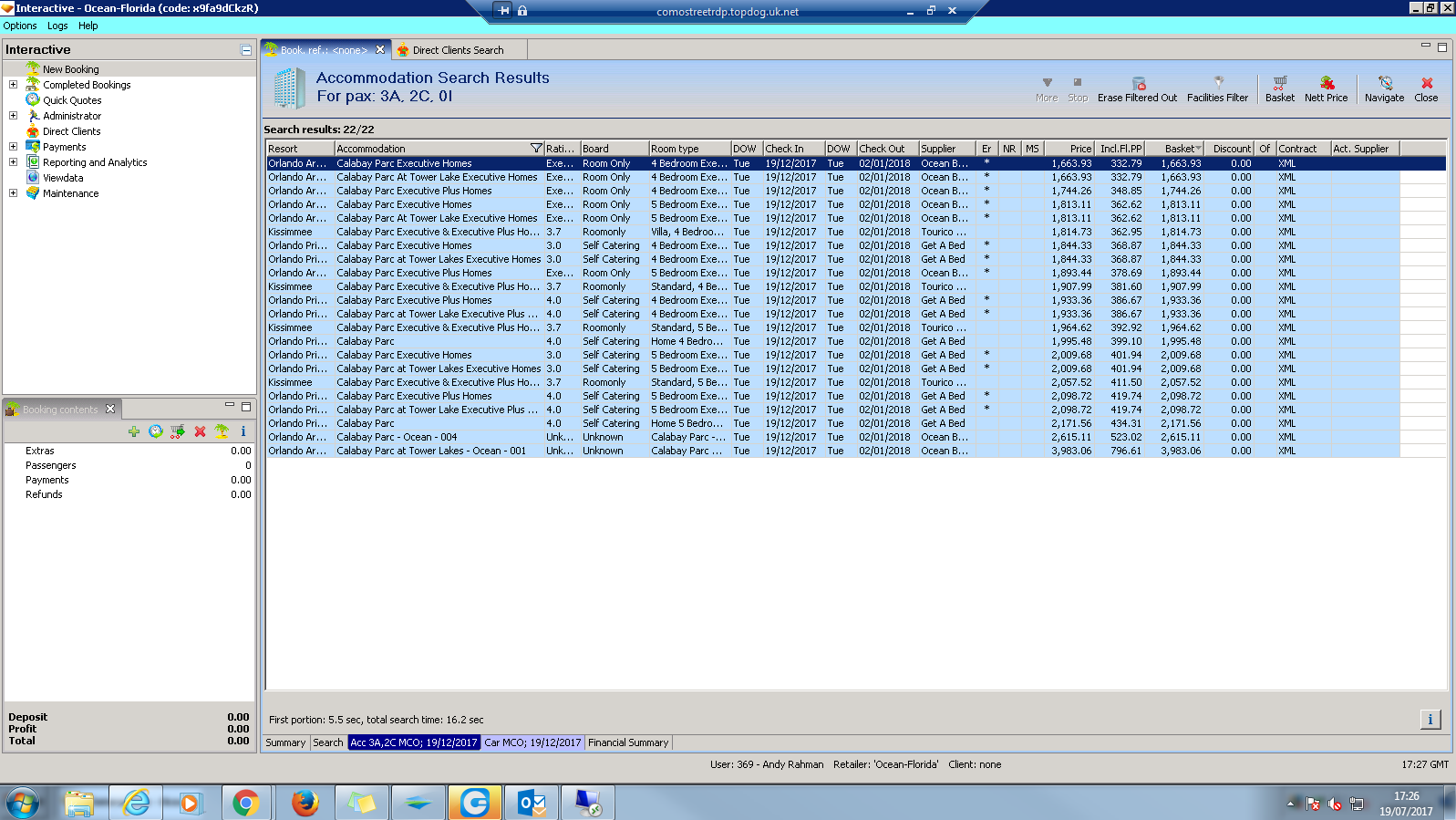The height and width of the screenshot is (820, 1456).
Task: Minimize the Booking contents panel
Action: [x=230, y=406]
